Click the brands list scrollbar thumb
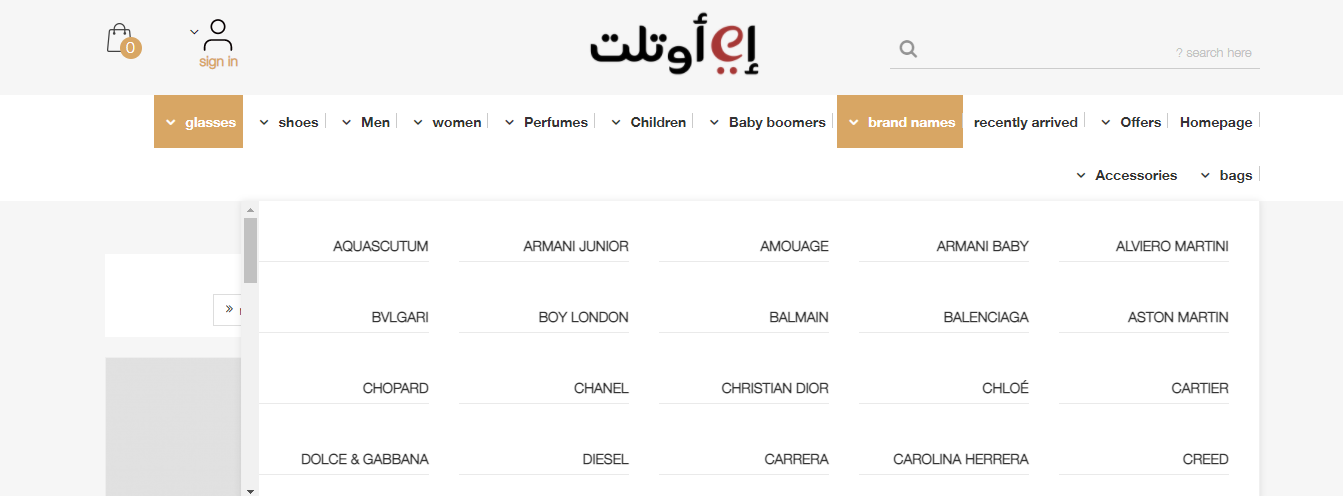1343x496 pixels. (250, 250)
